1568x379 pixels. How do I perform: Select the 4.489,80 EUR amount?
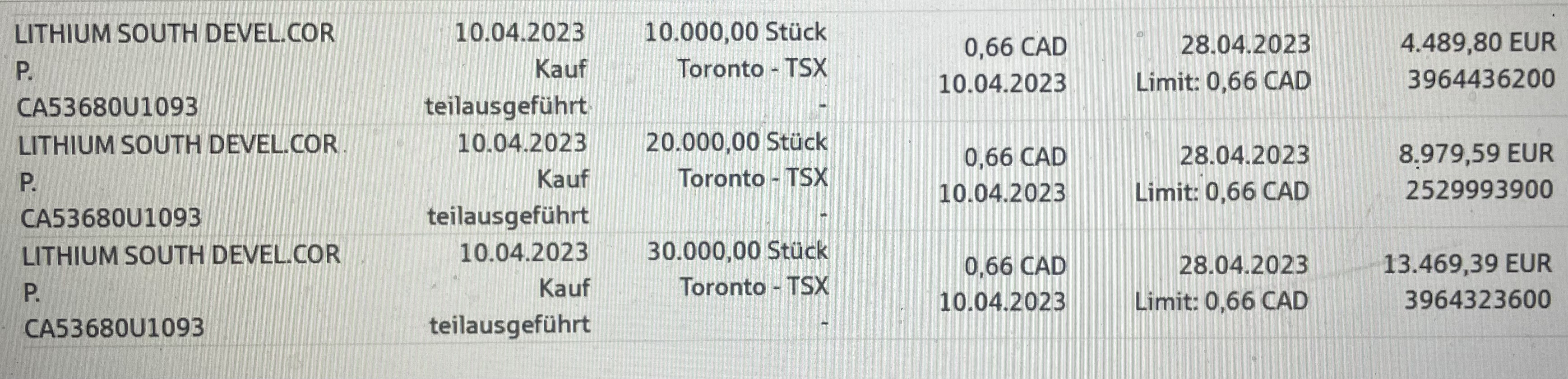[1477, 43]
